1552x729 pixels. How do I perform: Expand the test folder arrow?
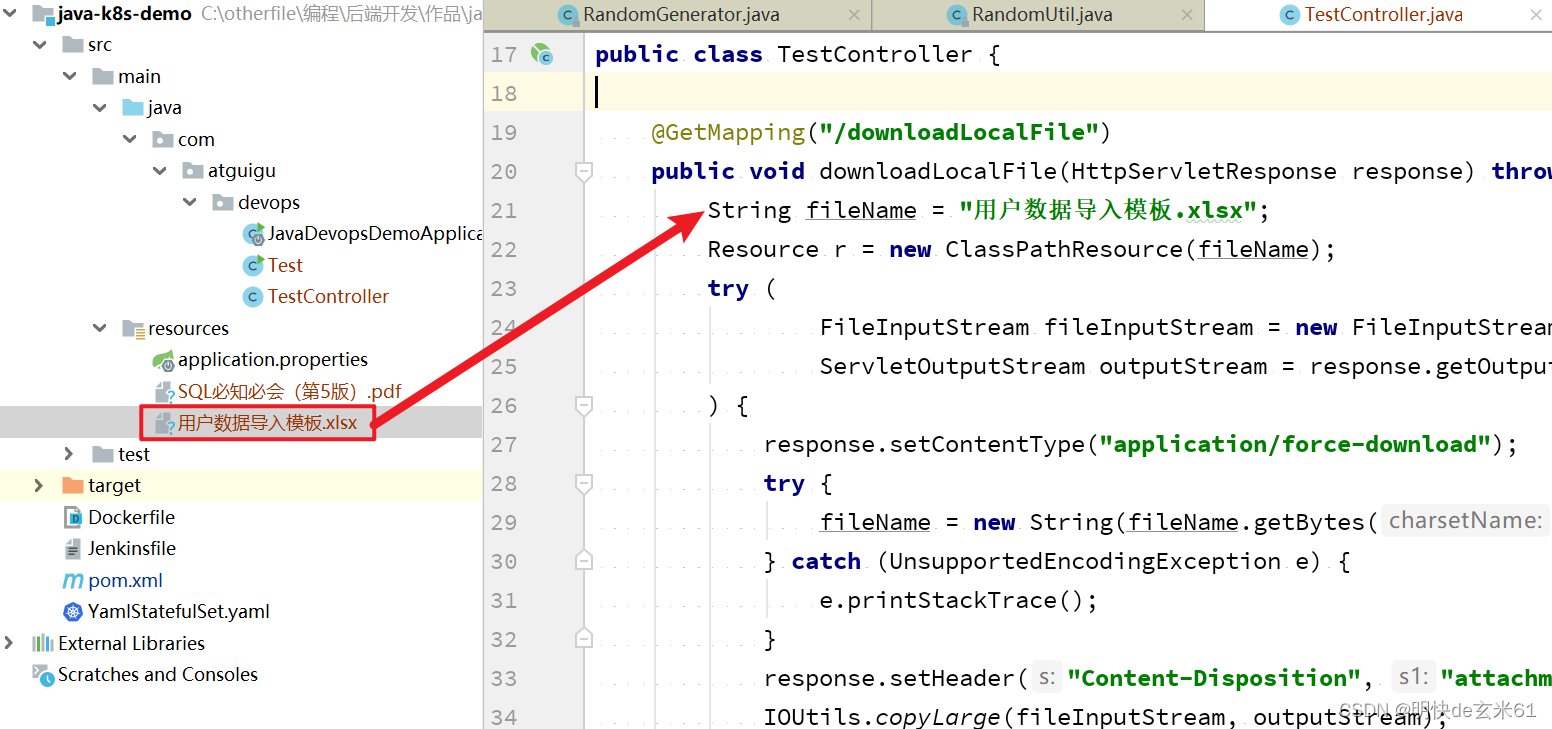(69, 454)
